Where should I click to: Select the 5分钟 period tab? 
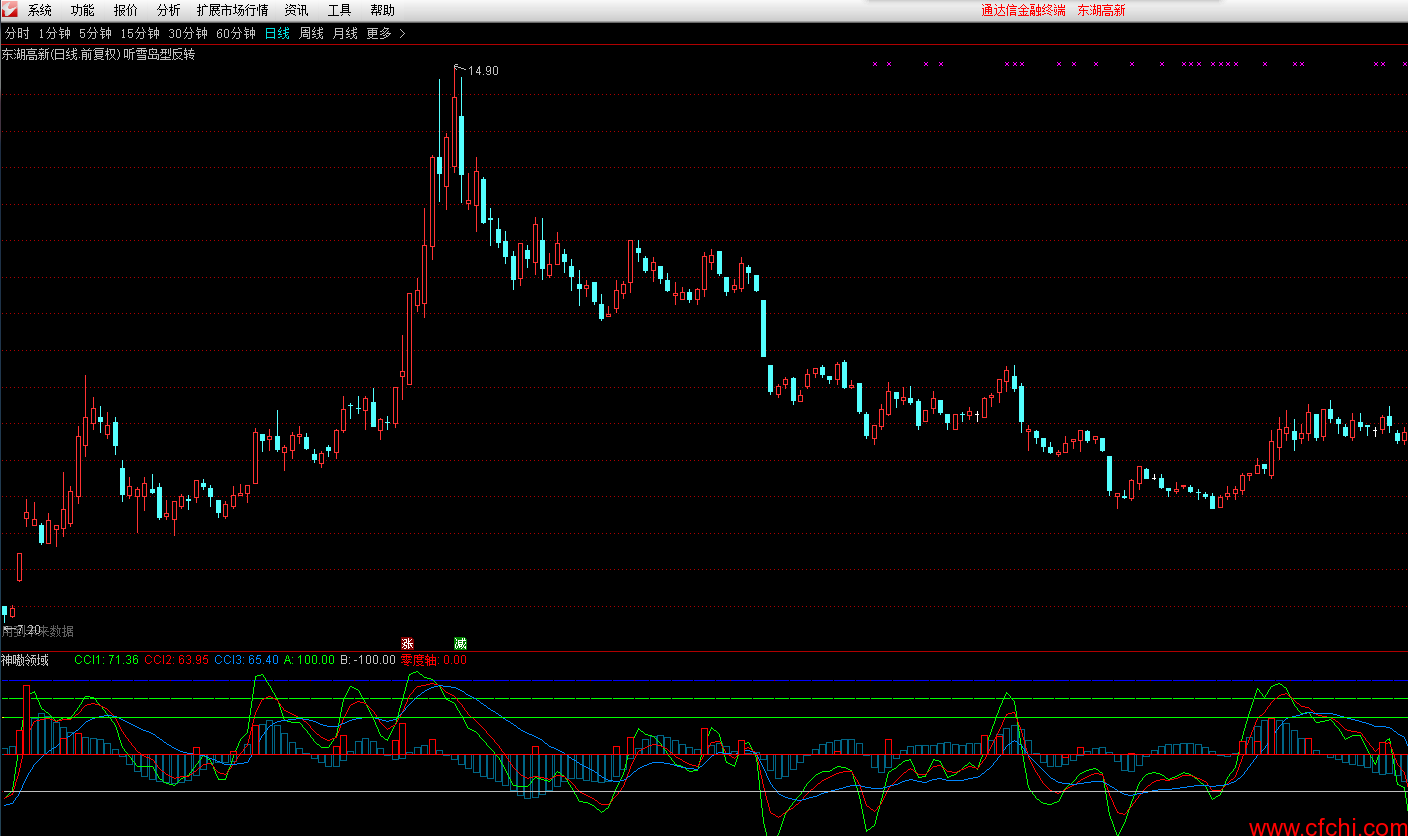[95, 33]
